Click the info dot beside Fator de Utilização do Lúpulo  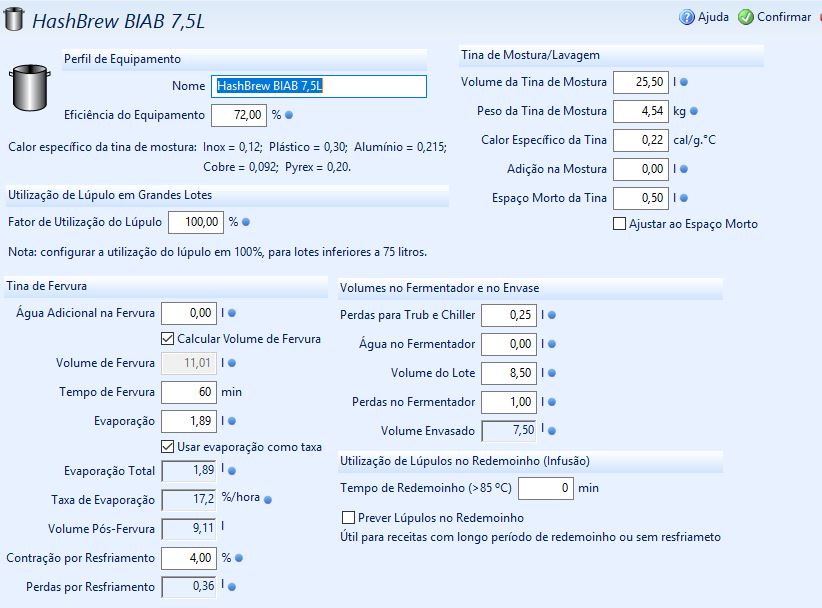pos(246,222)
